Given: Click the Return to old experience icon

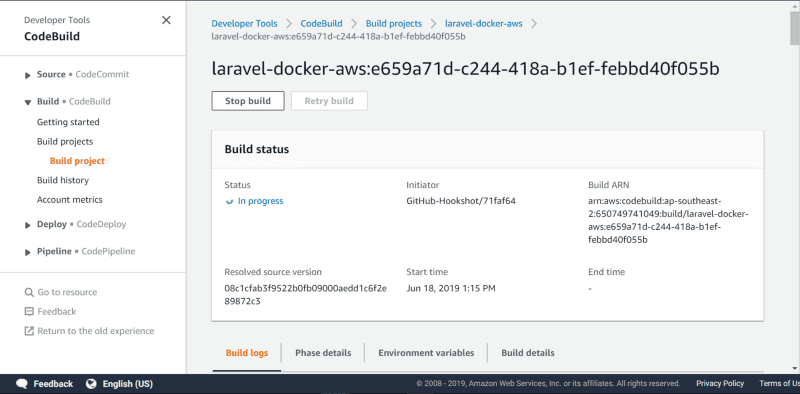Looking at the screenshot, I should pos(29,331).
